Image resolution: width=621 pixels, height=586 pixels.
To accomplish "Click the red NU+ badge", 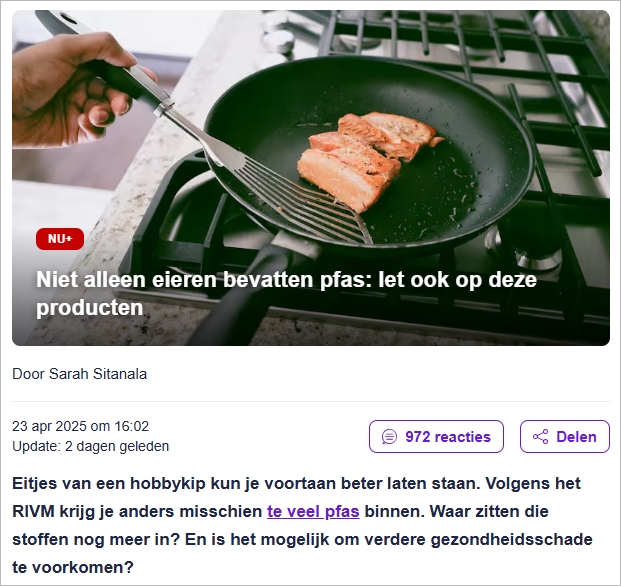I will tap(60, 239).
